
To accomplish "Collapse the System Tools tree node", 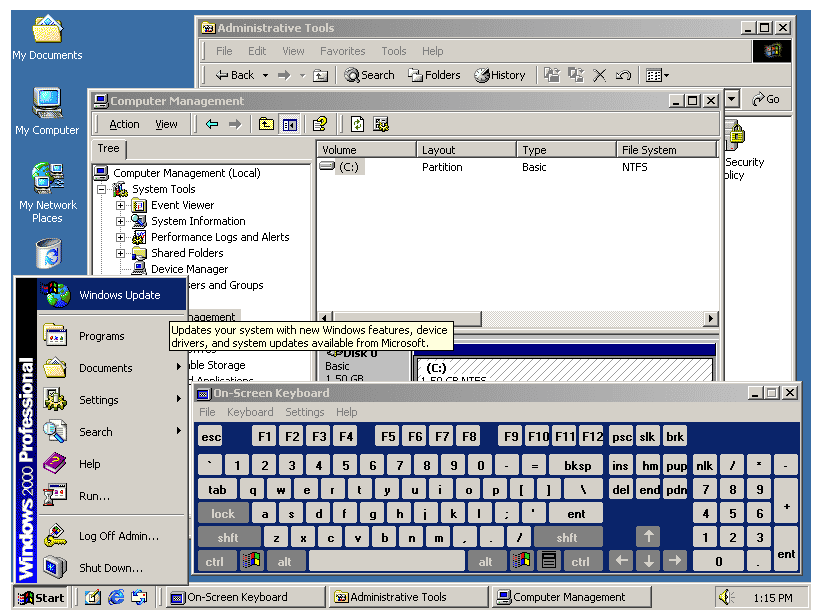I will point(101,189).
